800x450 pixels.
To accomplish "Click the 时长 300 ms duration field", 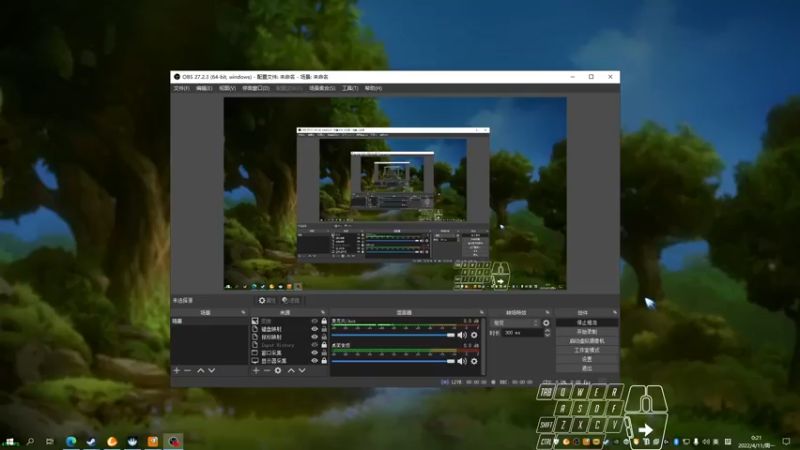I will (x=522, y=333).
